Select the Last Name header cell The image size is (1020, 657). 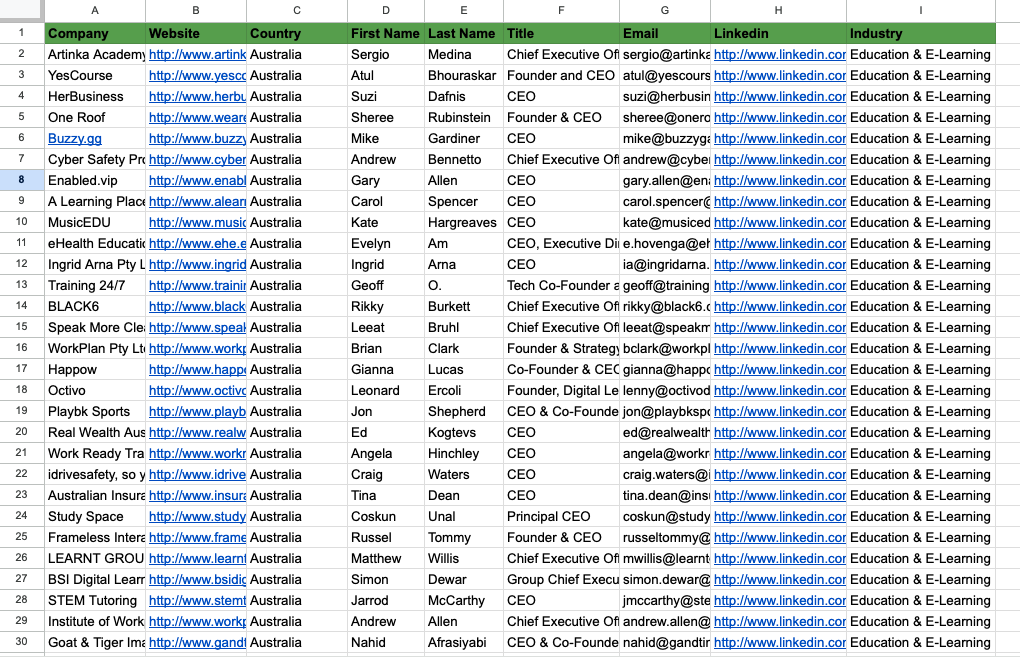[x=464, y=33]
